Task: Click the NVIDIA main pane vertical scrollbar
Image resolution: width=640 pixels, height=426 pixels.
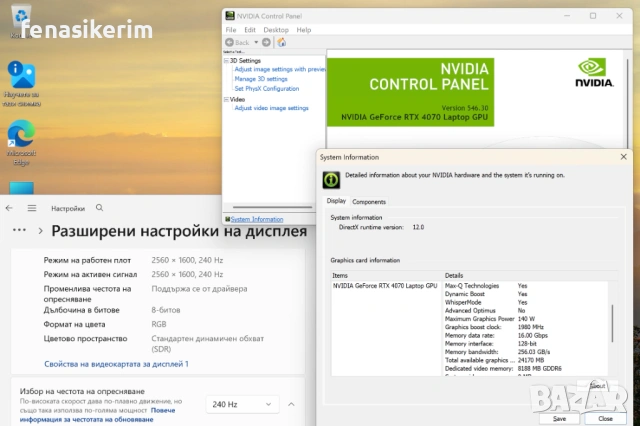Action: [628, 102]
